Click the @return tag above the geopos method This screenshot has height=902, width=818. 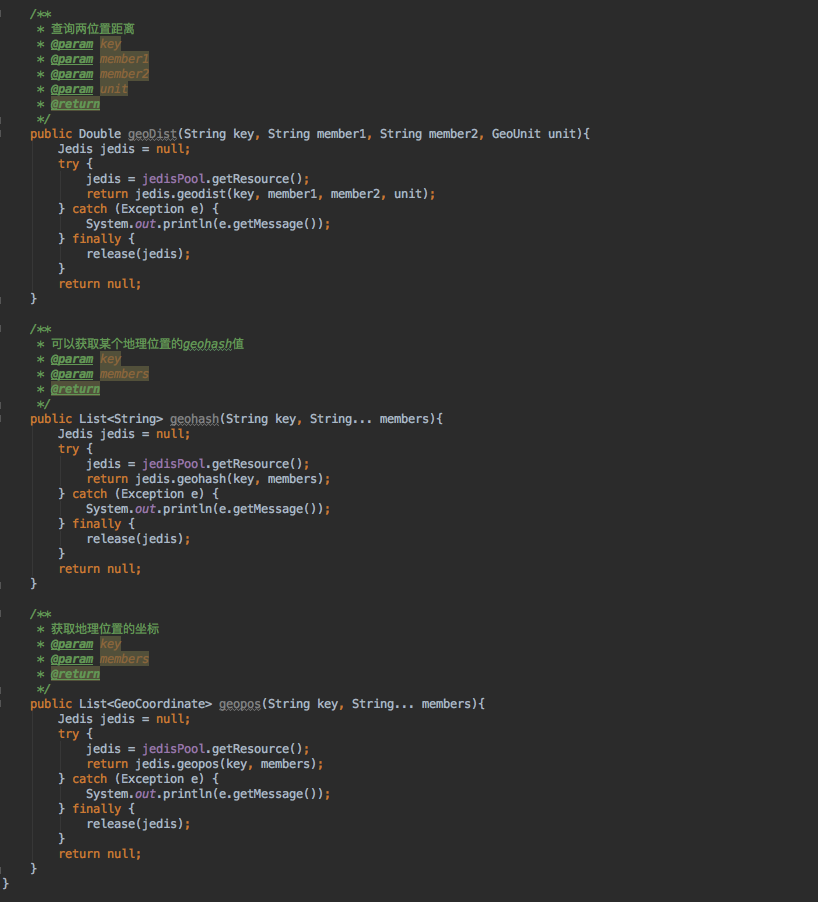point(75,674)
